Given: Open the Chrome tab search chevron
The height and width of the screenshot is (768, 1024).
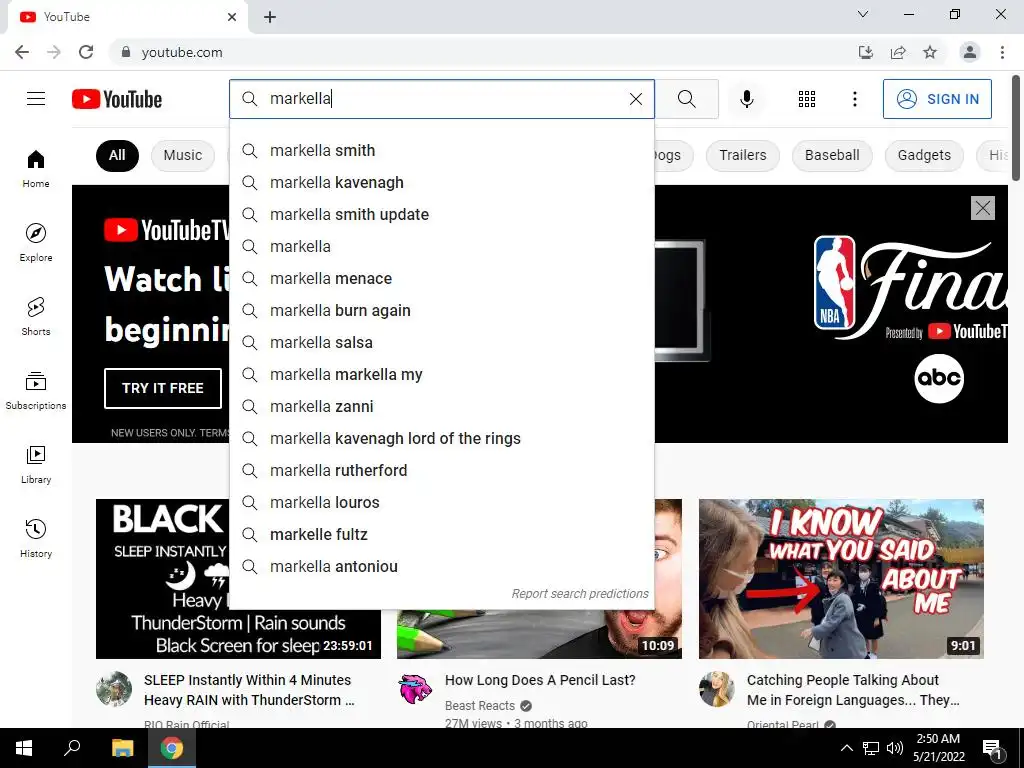Looking at the screenshot, I should point(863,14).
